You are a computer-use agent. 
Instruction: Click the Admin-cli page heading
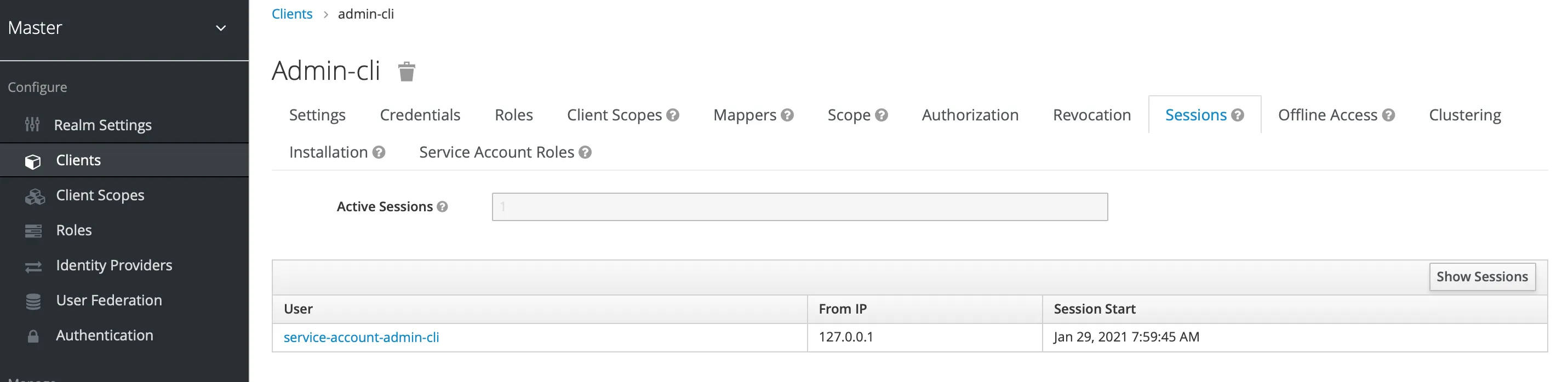click(x=325, y=71)
